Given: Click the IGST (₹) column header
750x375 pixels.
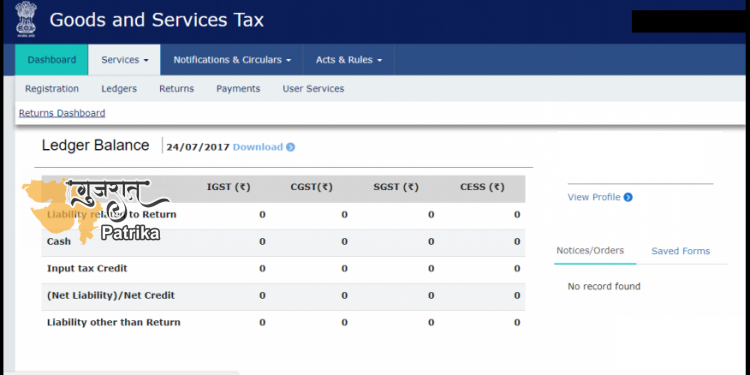Looking at the screenshot, I should [229, 188].
